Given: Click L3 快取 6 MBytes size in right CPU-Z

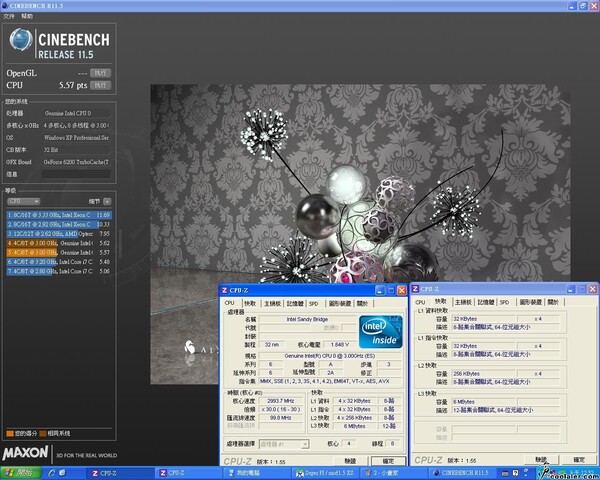Looking at the screenshot, I should point(484,402).
